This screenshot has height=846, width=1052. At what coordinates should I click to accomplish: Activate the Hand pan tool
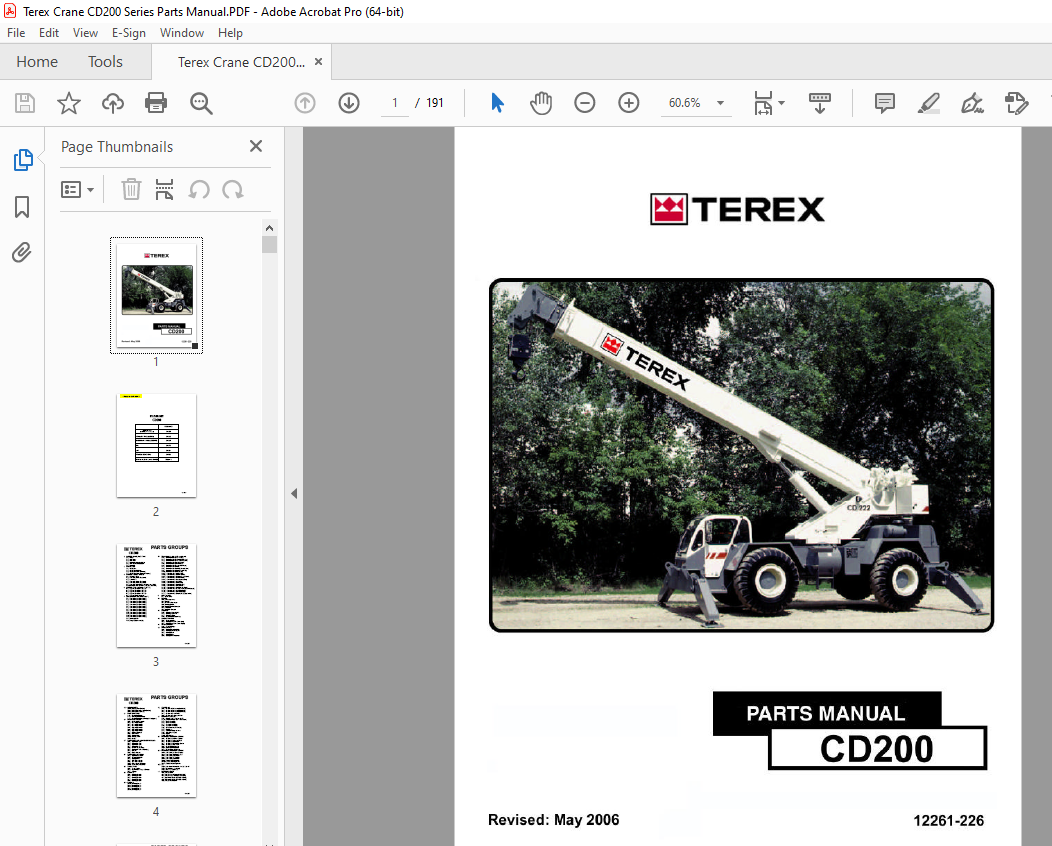pyautogui.click(x=541, y=103)
